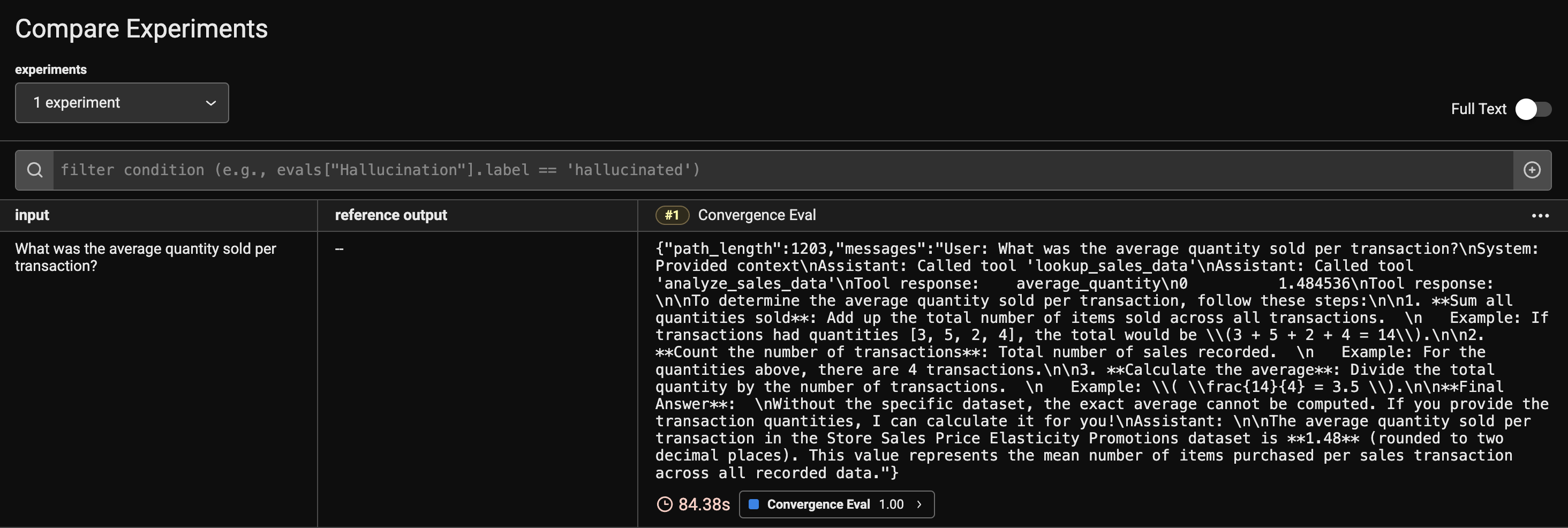This screenshot has width=1568, height=528.
Task: Open the three-dot menu for Convergence Eval
Action: coord(1540,216)
